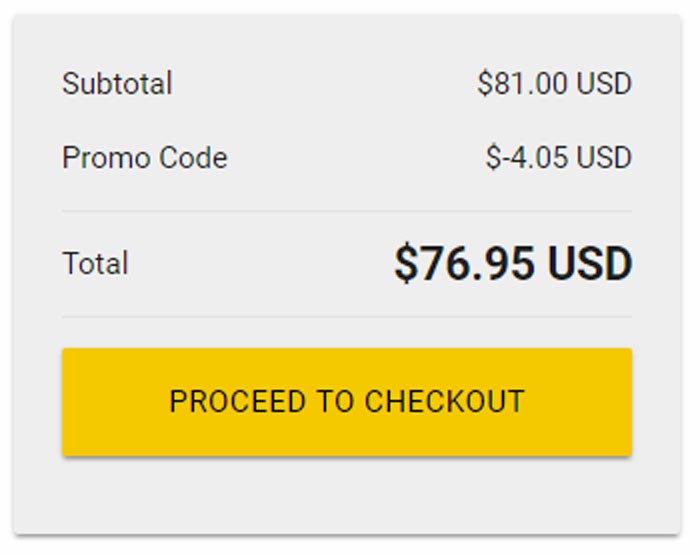Select the $-4.05 USD promo discount

[558, 158]
